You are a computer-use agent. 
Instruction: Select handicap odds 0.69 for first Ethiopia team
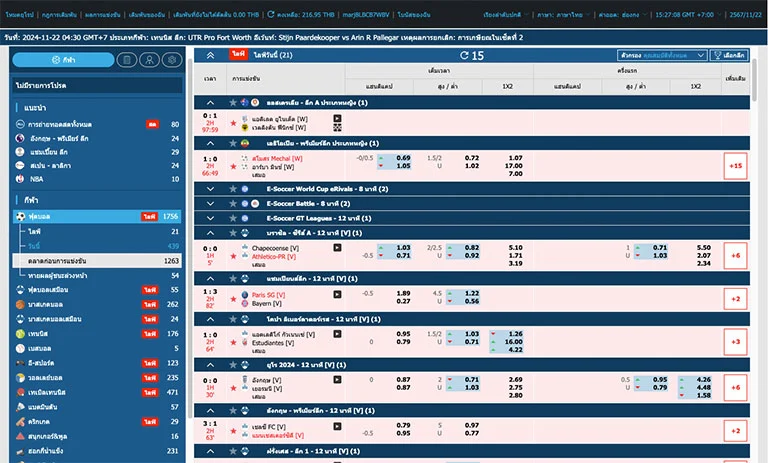tap(402, 158)
